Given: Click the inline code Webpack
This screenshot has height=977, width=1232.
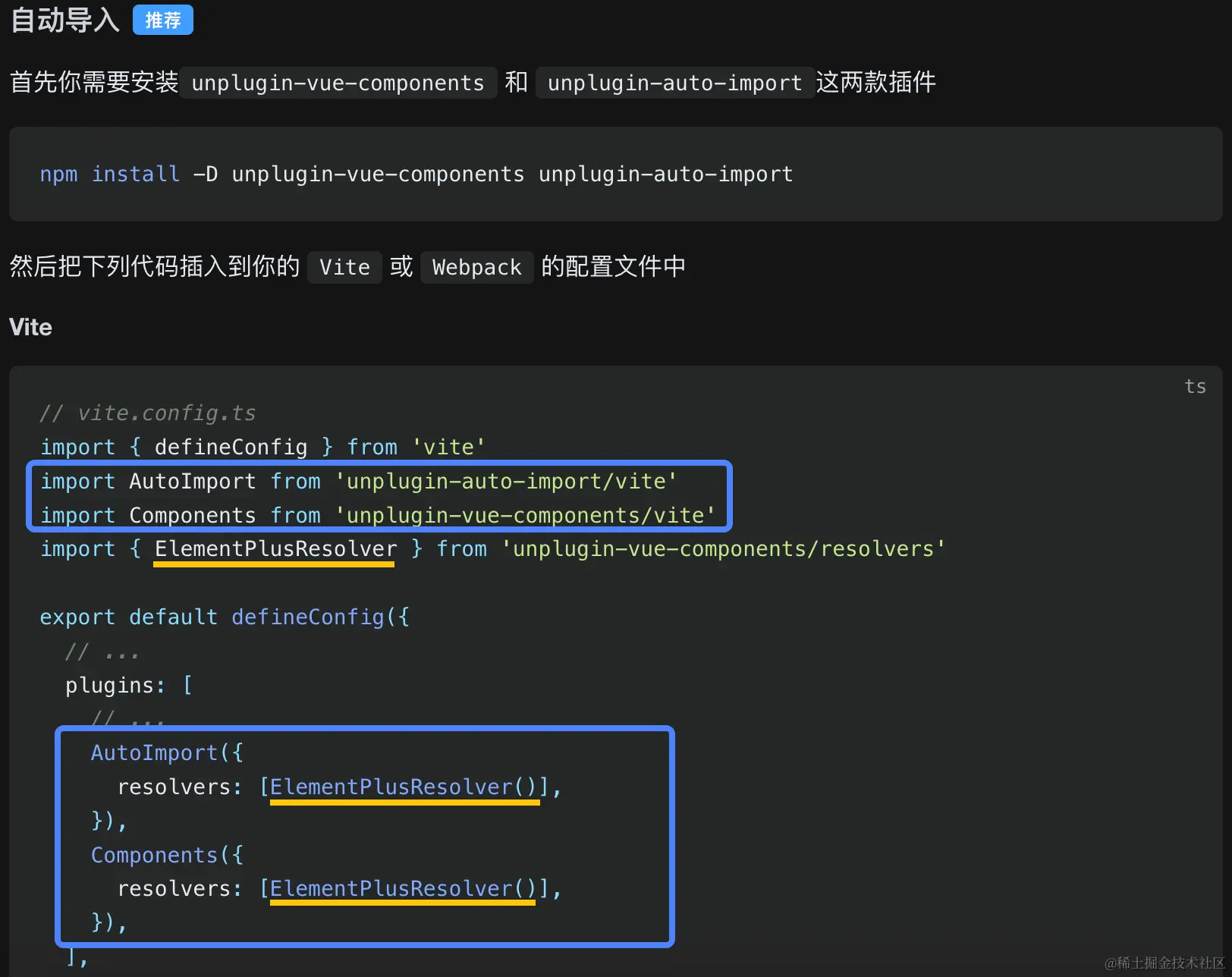Looking at the screenshot, I should (x=476, y=267).
